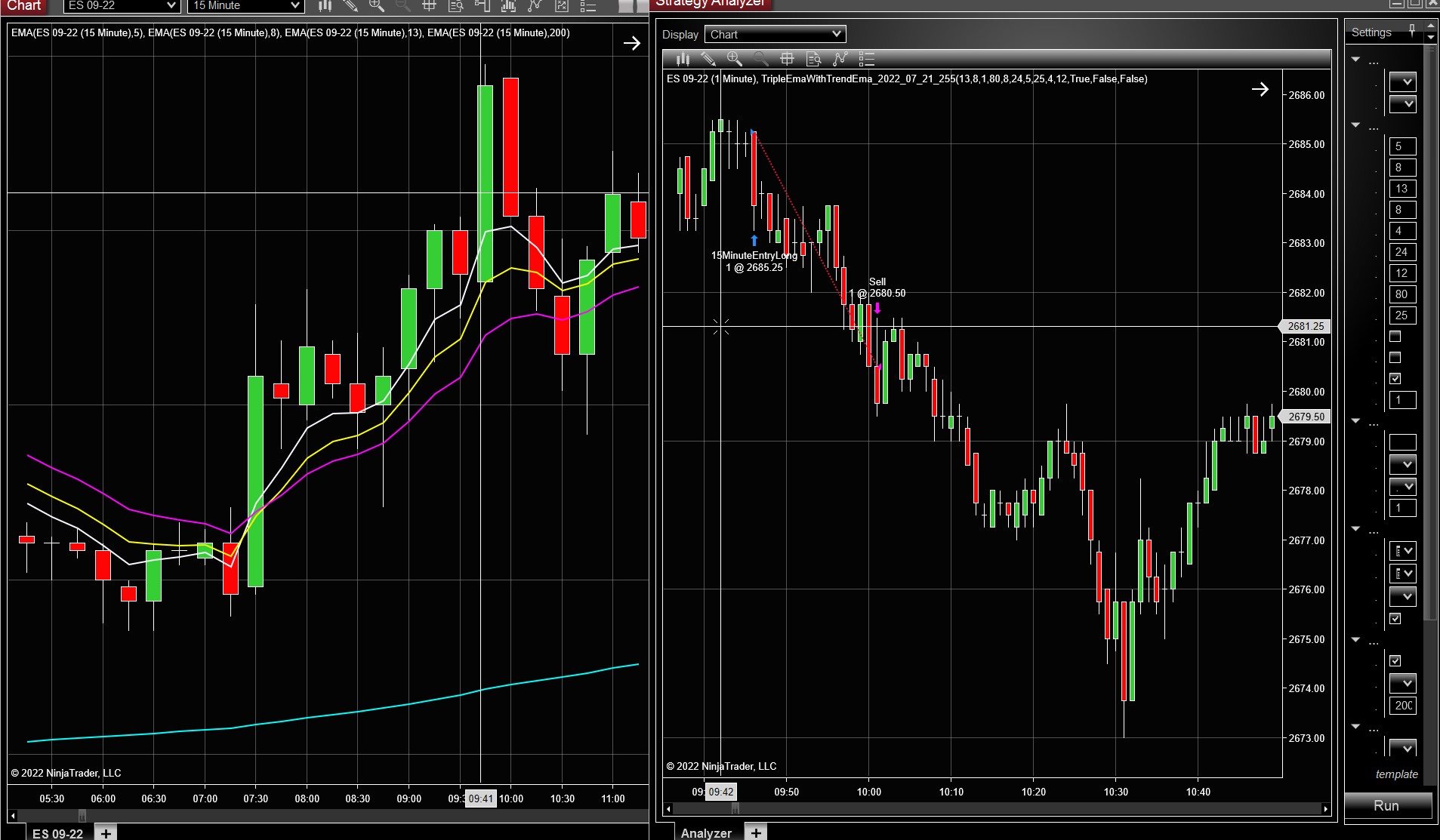Toggle the first checkbox in the Settings panel
This screenshot has width=1440, height=840.
click(1395, 337)
